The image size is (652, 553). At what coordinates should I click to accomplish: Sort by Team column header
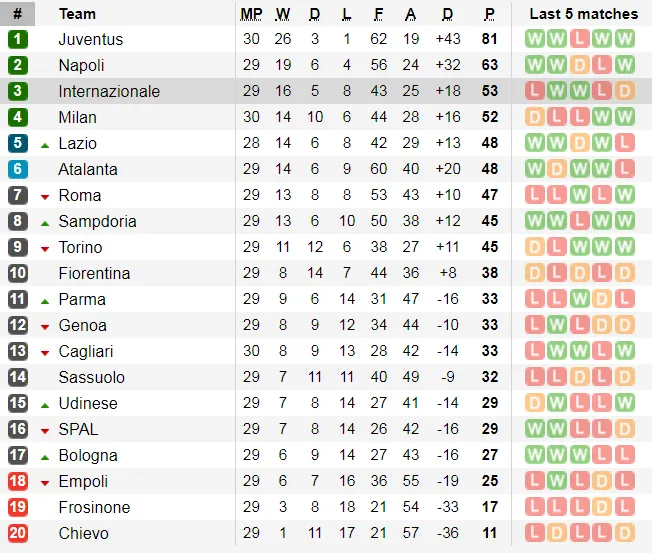click(x=78, y=14)
